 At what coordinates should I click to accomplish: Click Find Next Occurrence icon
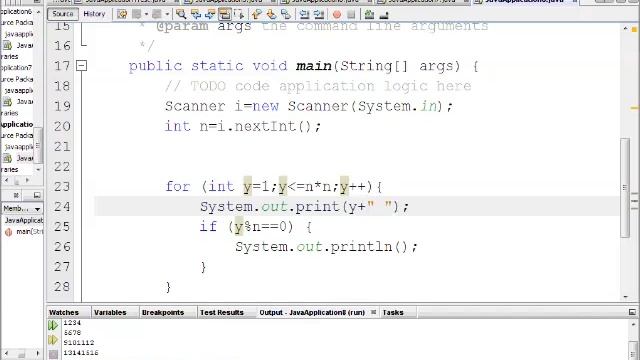pyautogui.click(x=210, y=14)
